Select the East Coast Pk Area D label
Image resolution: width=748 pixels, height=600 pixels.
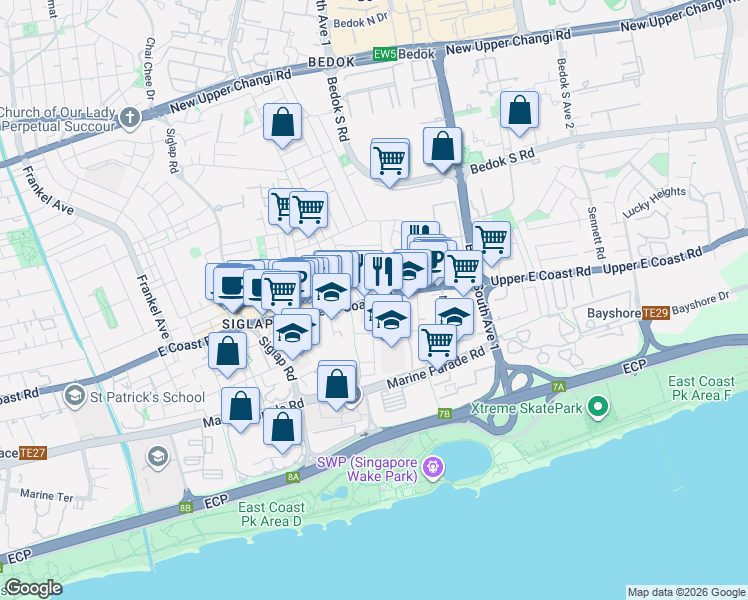click(271, 514)
